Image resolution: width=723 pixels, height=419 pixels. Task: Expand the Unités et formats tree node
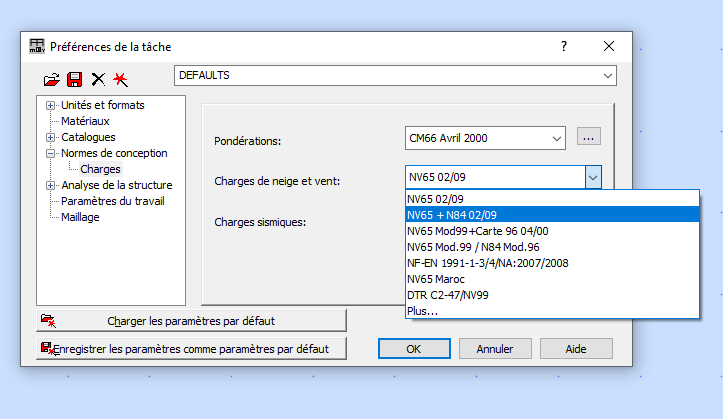pos(50,106)
